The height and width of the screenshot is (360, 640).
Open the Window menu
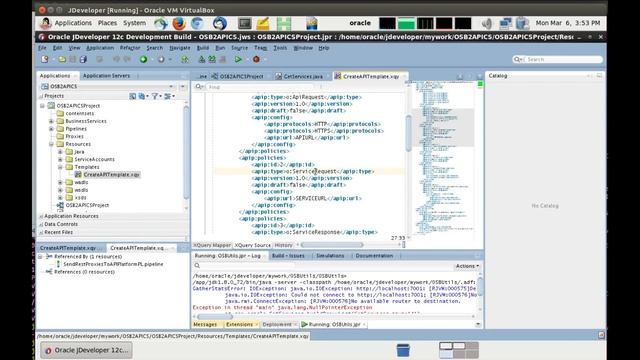pyautogui.click(x=303, y=48)
